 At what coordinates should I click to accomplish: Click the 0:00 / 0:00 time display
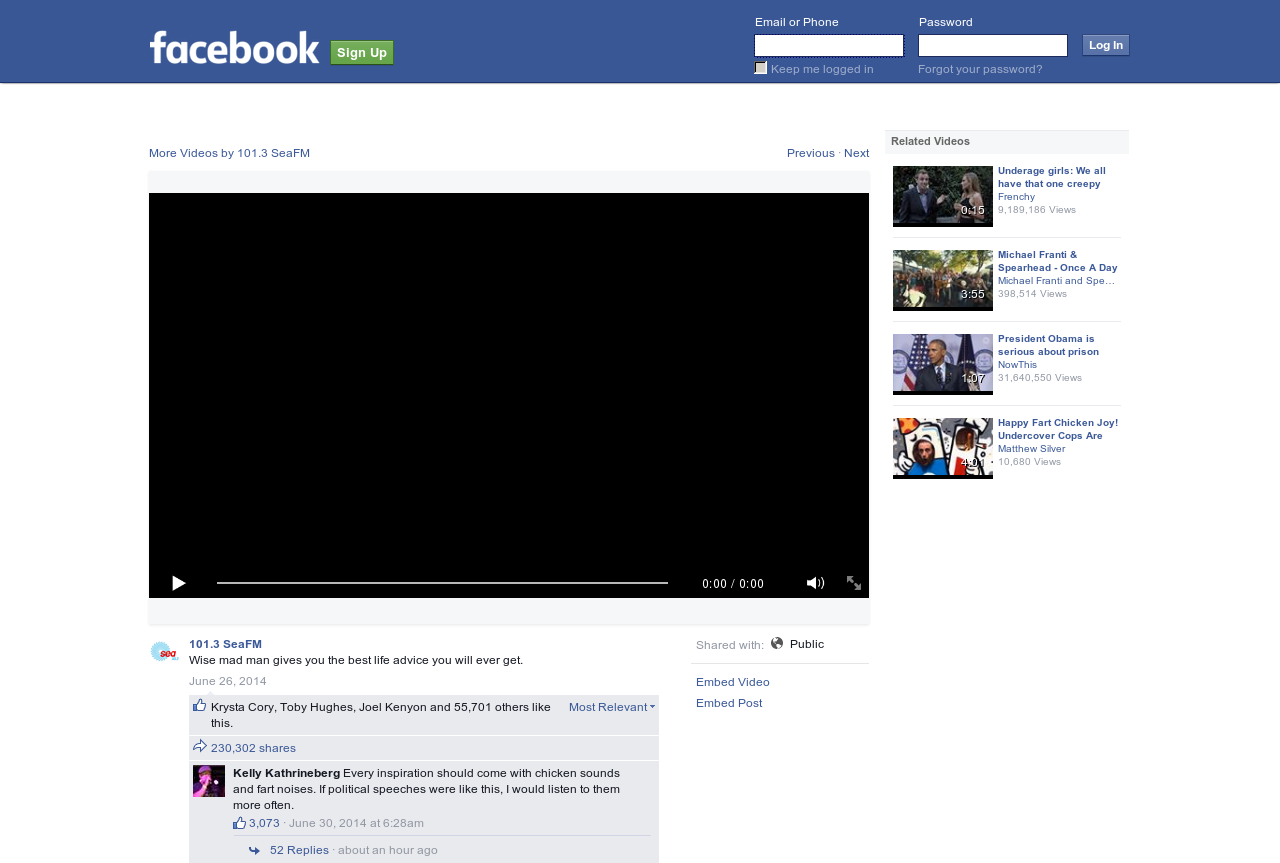733,584
